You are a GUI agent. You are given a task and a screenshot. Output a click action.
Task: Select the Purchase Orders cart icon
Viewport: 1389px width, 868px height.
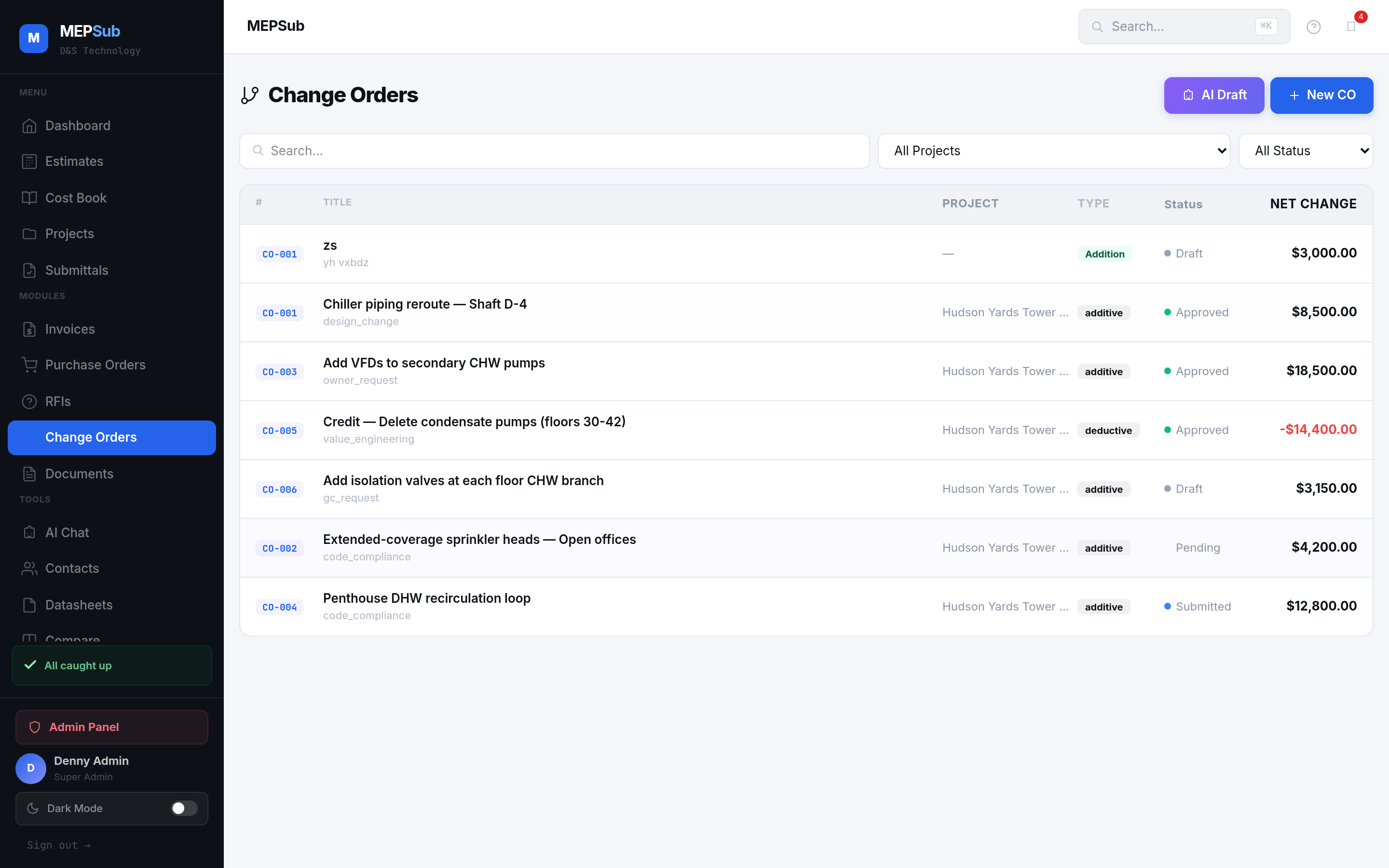30,365
